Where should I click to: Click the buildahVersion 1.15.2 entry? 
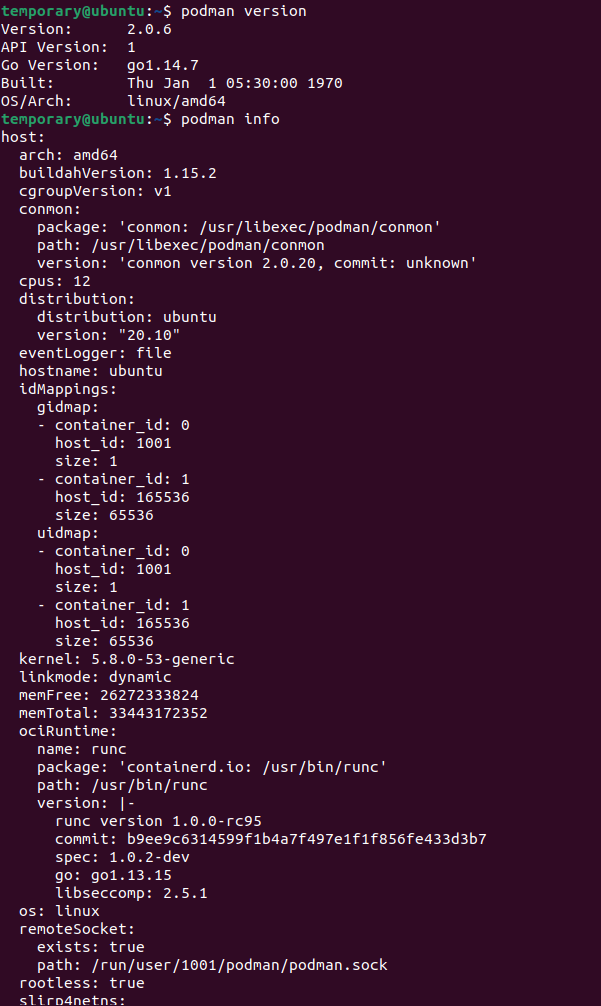click(x=117, y=173)
